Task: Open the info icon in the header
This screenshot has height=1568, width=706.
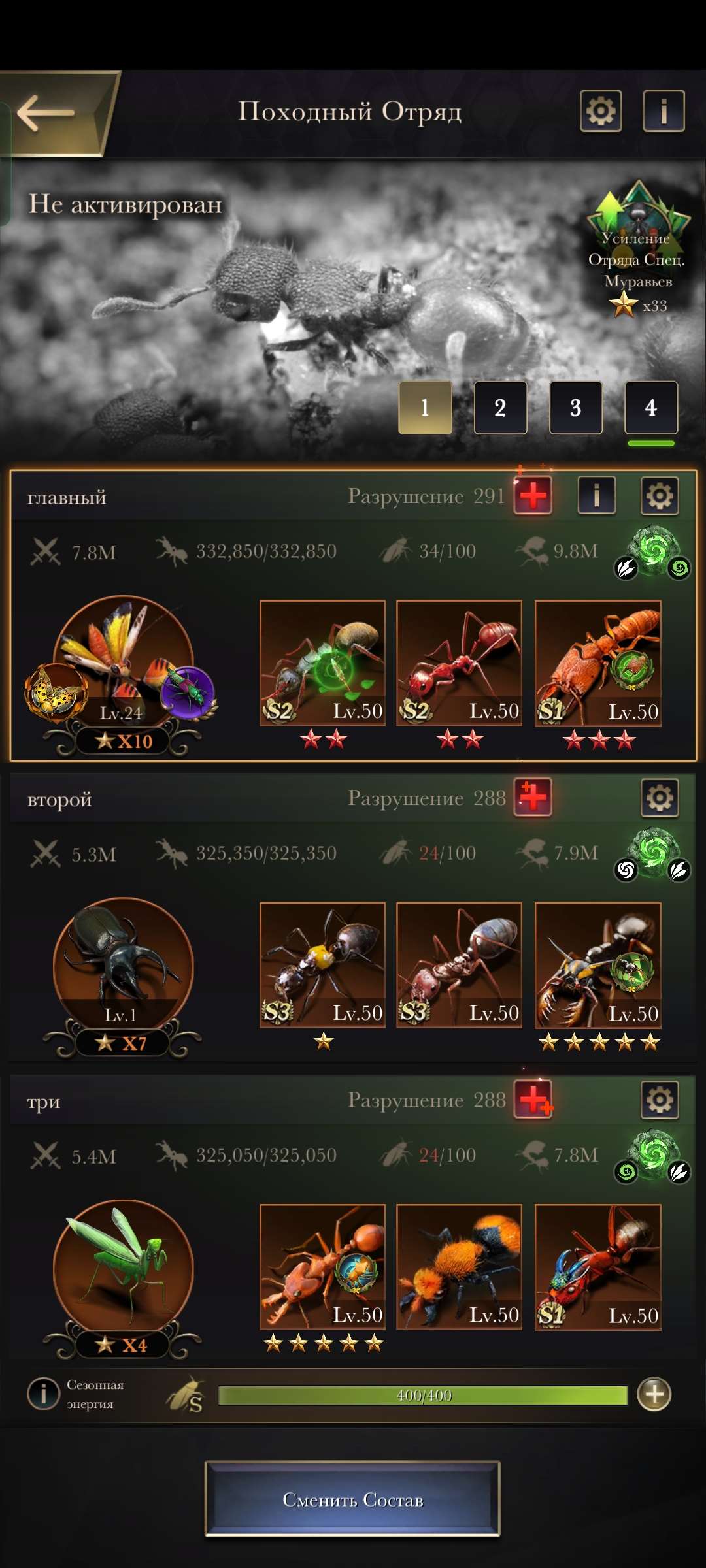Action: tap(664, 111)
